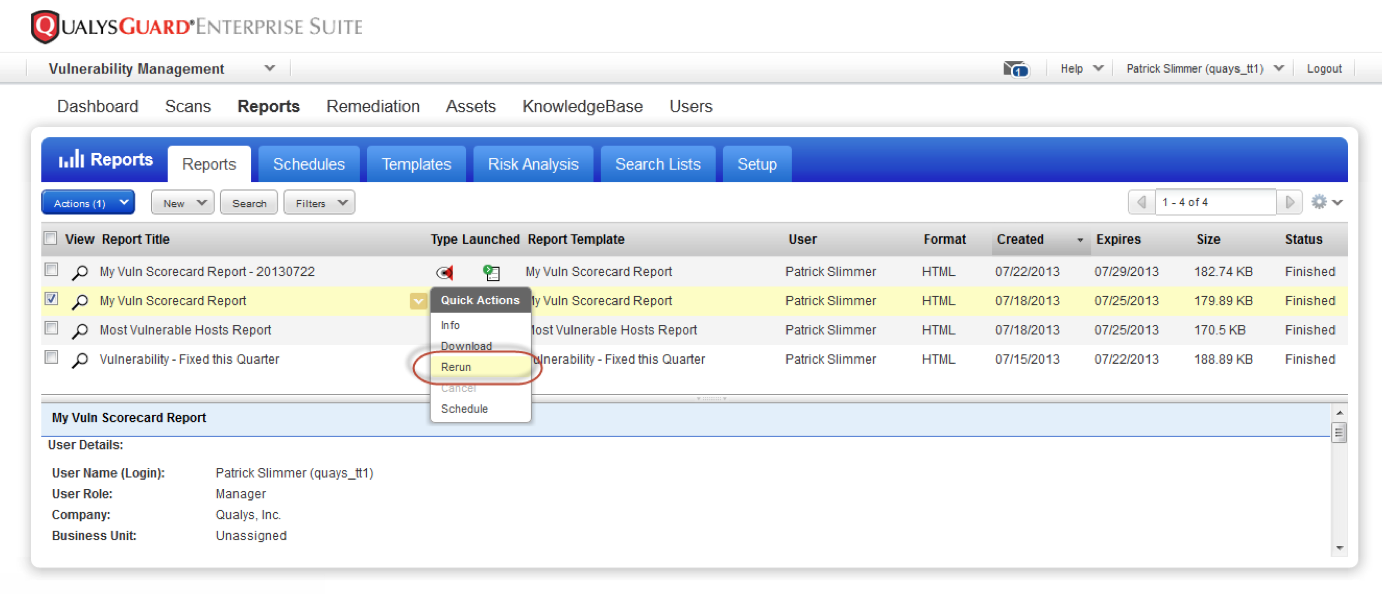Click 07/15/2013 created date cell
This screenshot has width=1382, height=594.
point(1027,359)
